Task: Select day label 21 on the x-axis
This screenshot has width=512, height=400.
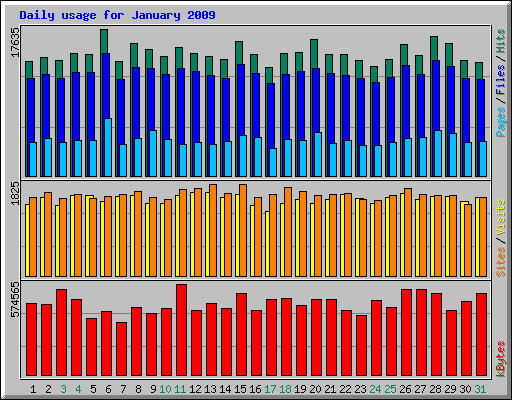Action: coord(330,389)
